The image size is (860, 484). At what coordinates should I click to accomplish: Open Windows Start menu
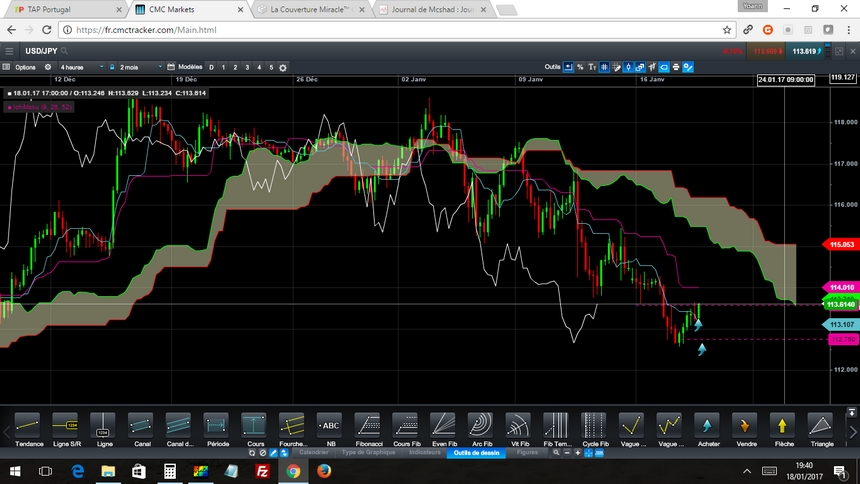coord(15,471)
